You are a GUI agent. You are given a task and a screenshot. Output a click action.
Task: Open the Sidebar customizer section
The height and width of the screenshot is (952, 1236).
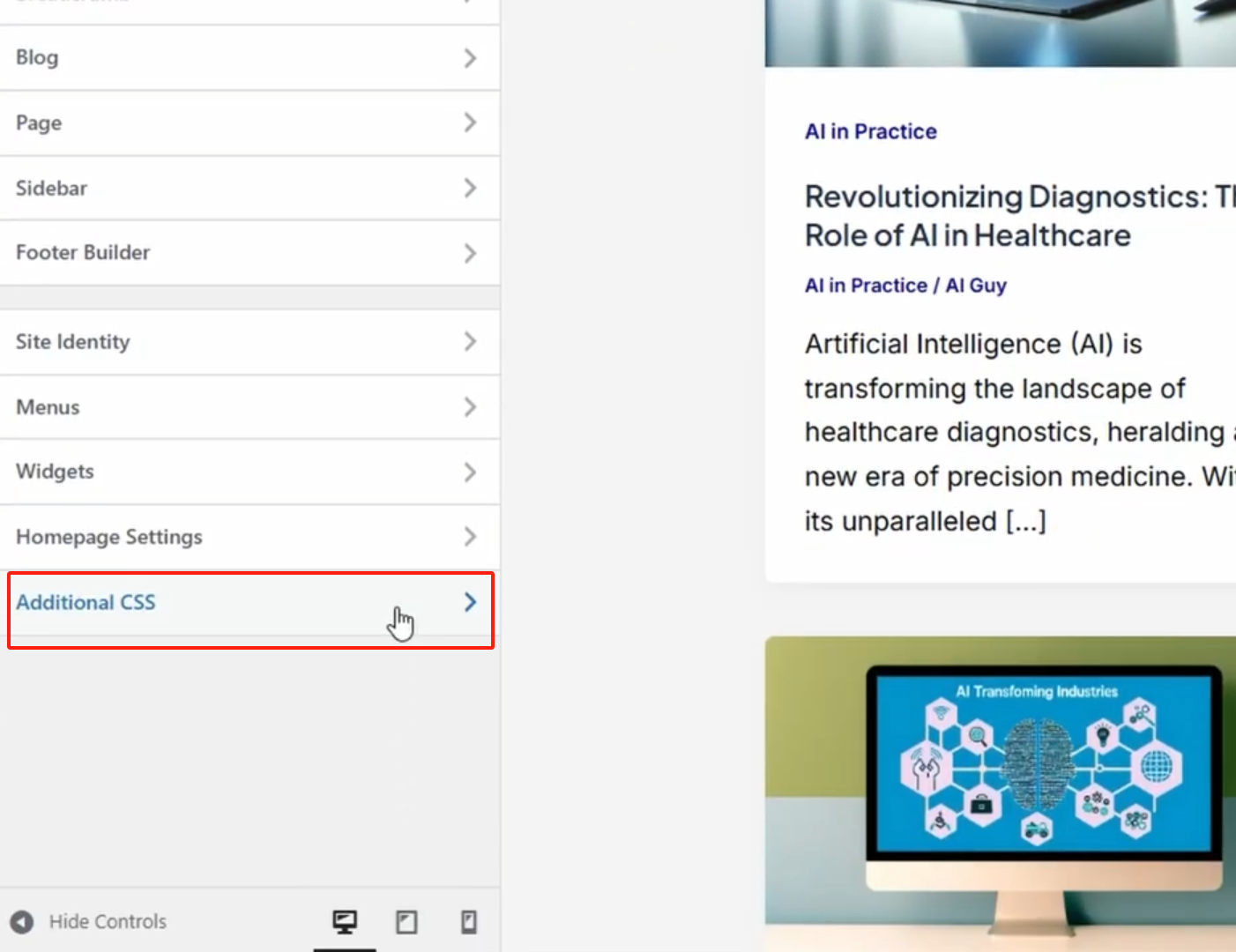click(249, 189)
